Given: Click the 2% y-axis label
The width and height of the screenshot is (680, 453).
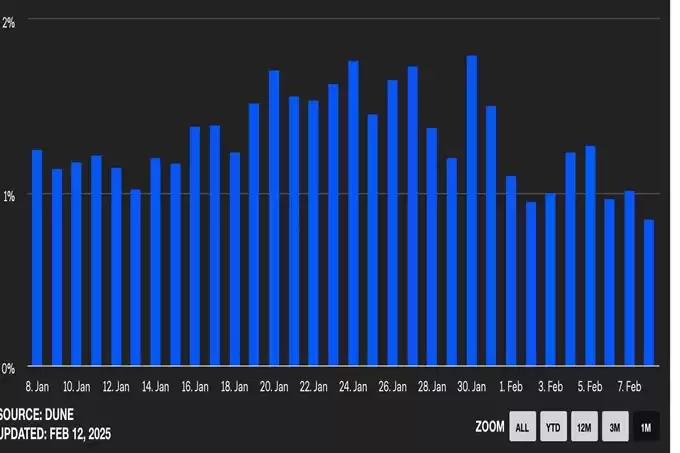Looking at the screenshot, I should click(8, 23).
